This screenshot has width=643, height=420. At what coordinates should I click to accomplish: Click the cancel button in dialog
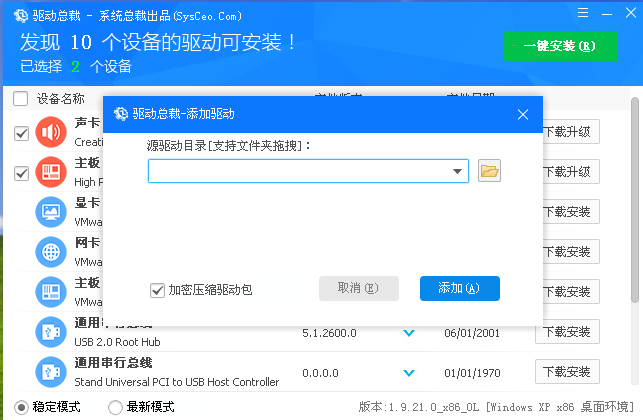359,288
